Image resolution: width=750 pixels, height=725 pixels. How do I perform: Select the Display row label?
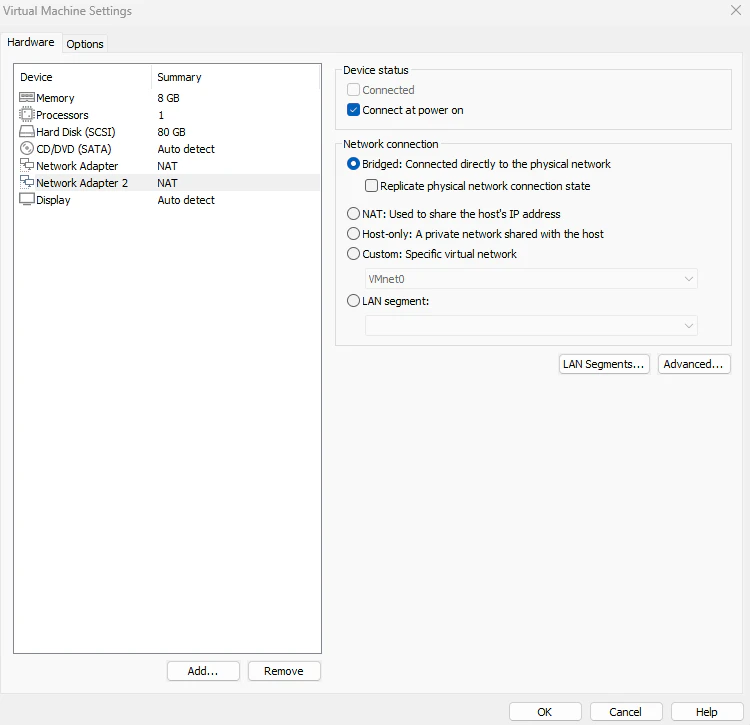[x=53, y=200]
